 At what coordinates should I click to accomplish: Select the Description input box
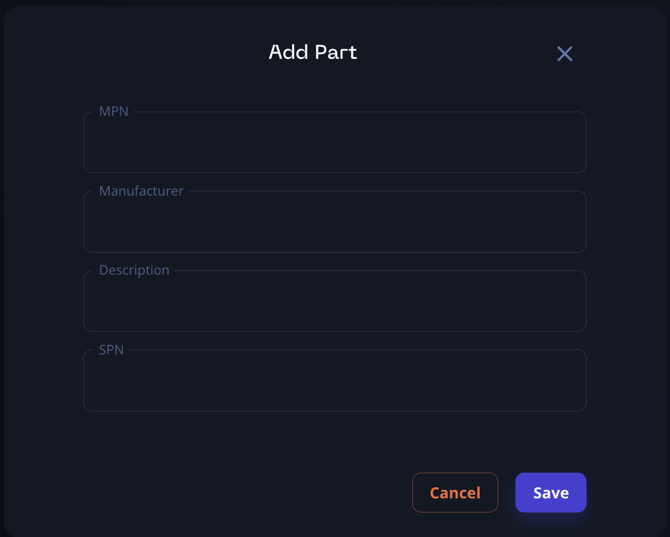tap(334, 302)
